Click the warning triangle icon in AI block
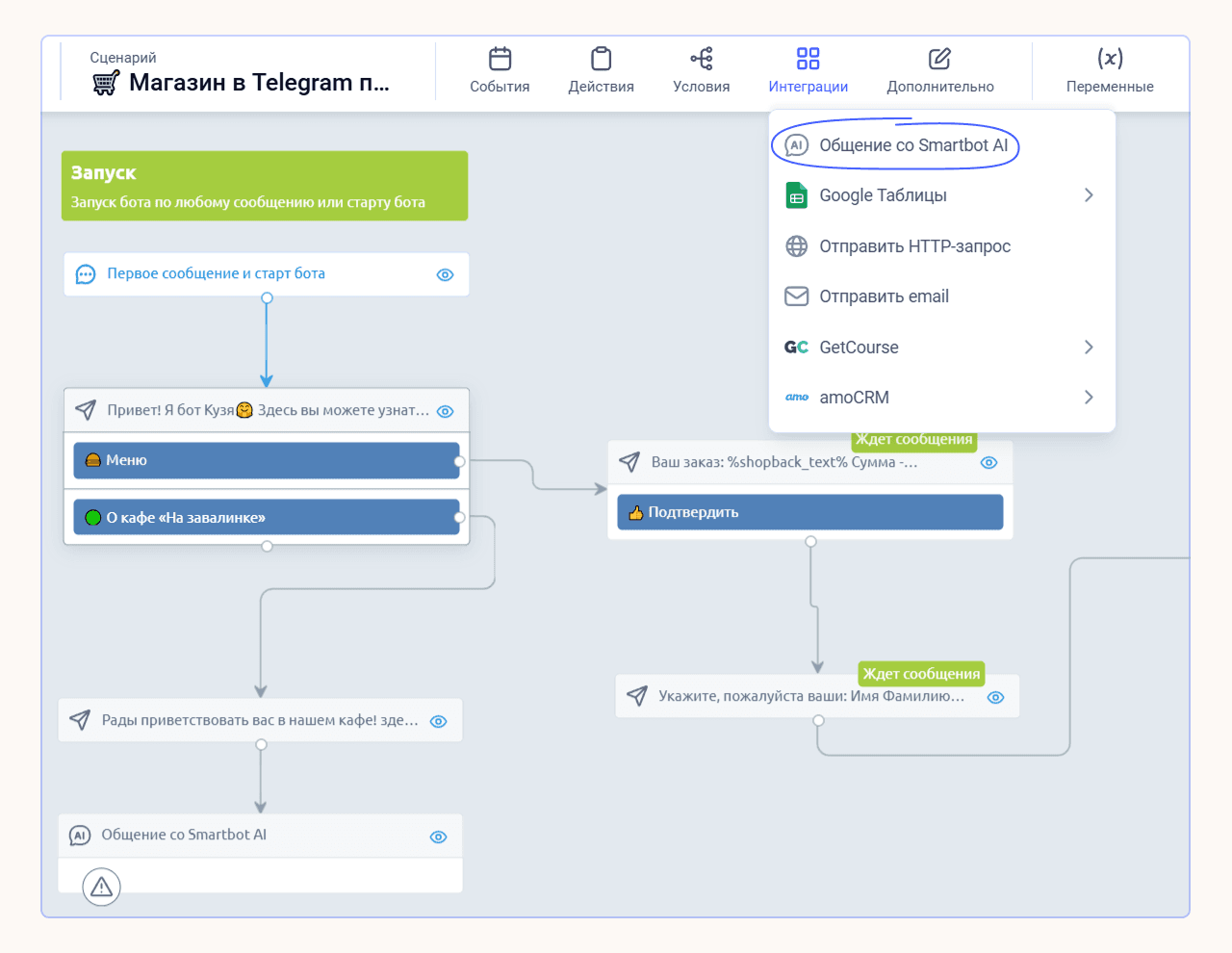Viewport: 1232px width, 953px height. coord(102,888)
